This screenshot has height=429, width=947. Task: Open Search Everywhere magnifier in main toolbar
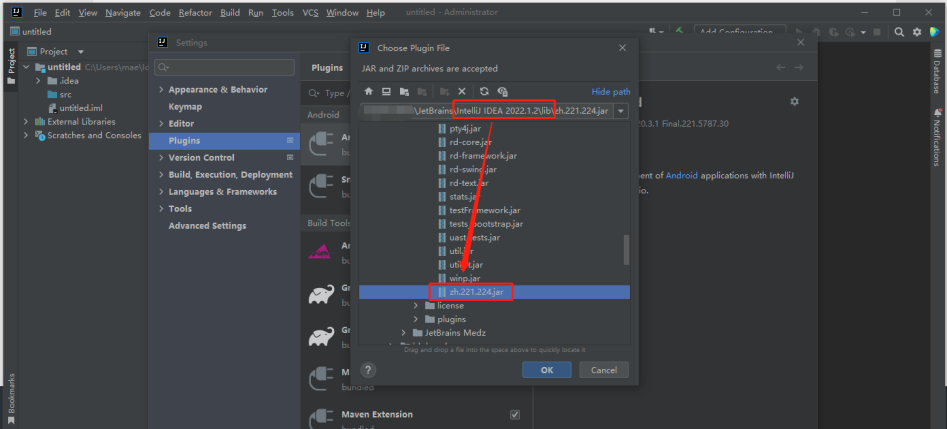[x=899, y=32]
